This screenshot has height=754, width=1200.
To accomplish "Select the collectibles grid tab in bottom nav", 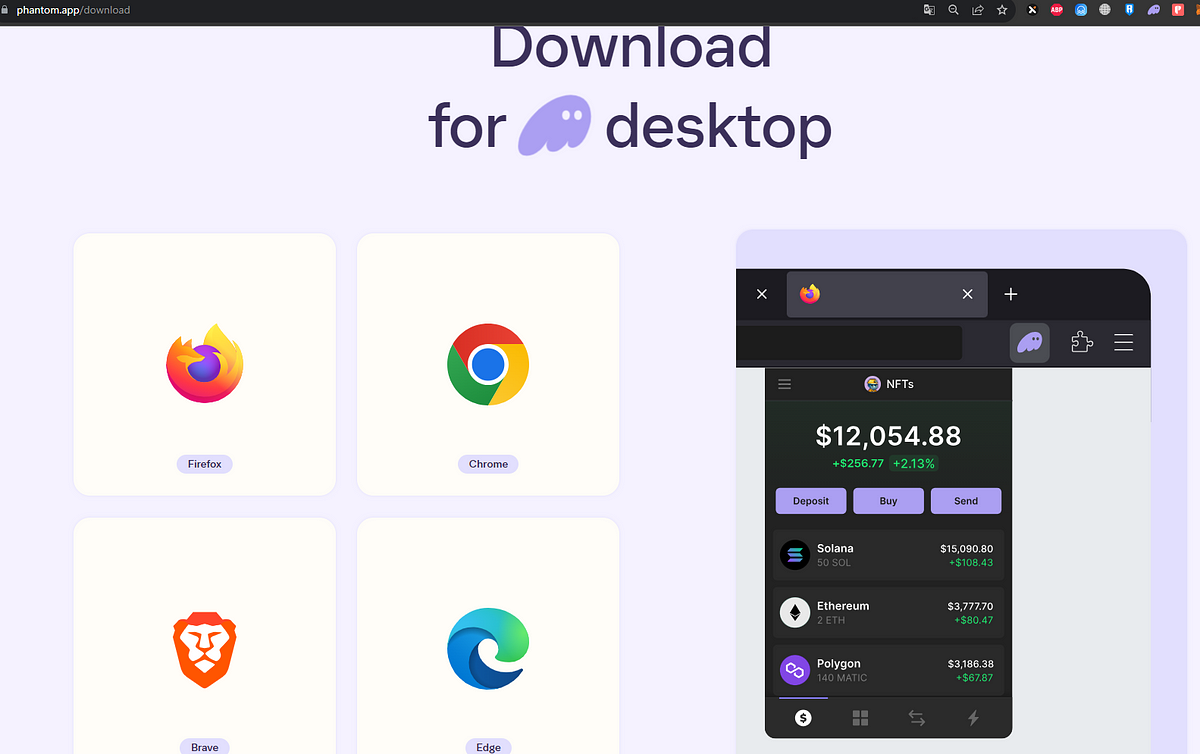I will [x=860, y=718].
